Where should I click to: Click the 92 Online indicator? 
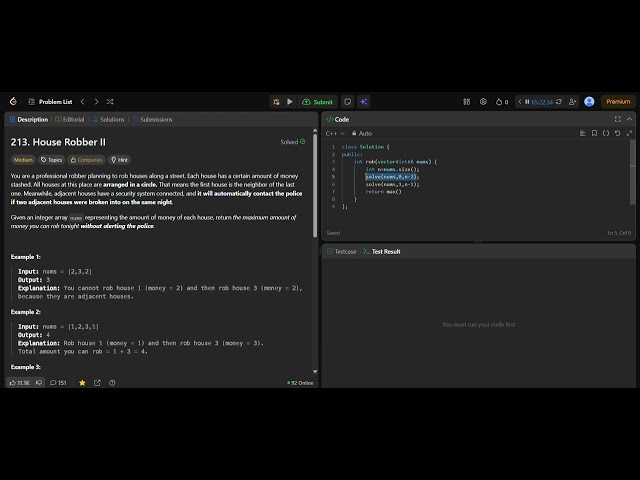pos(300,383)
